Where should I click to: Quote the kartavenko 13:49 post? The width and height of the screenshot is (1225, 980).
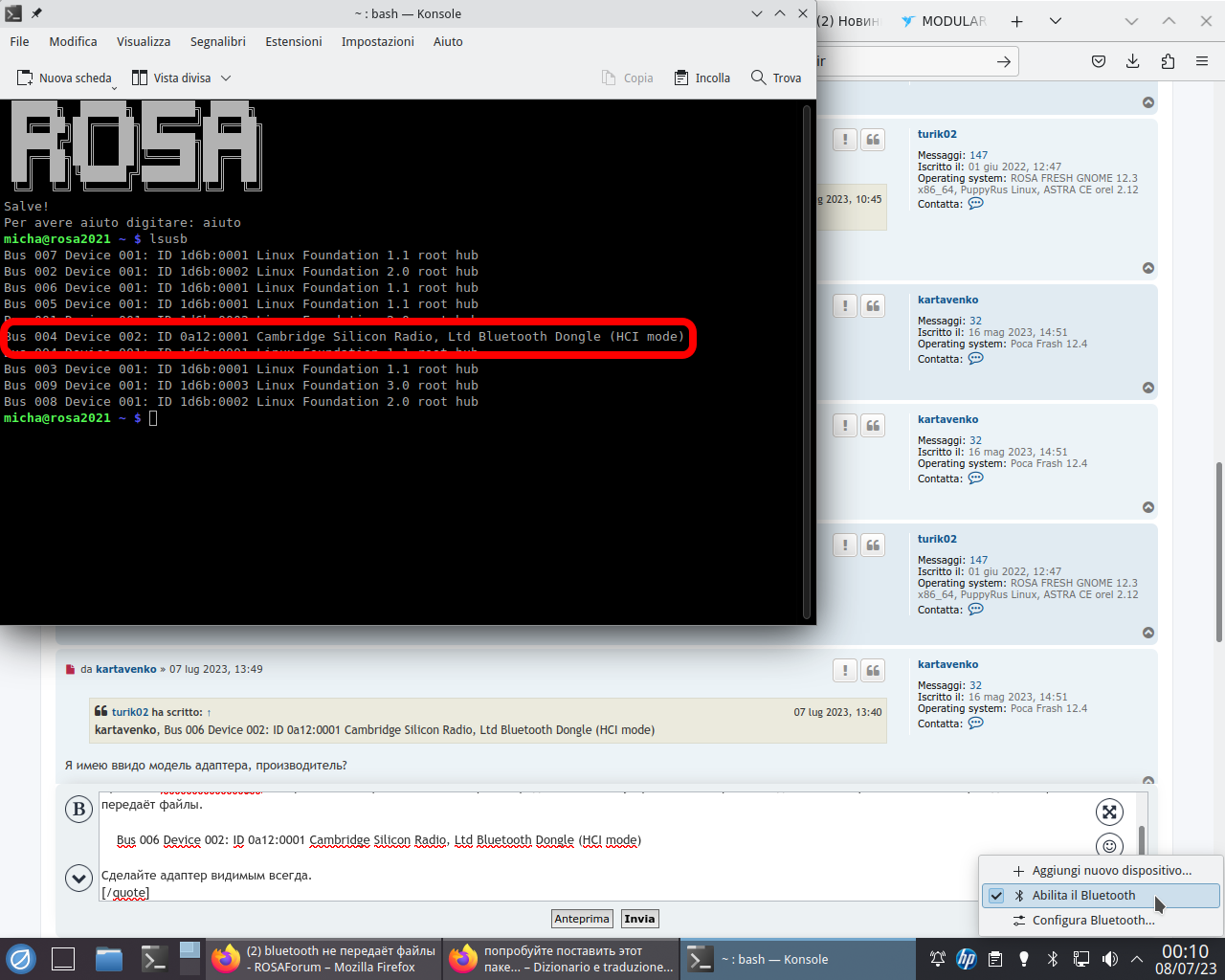tap(873, 671)
